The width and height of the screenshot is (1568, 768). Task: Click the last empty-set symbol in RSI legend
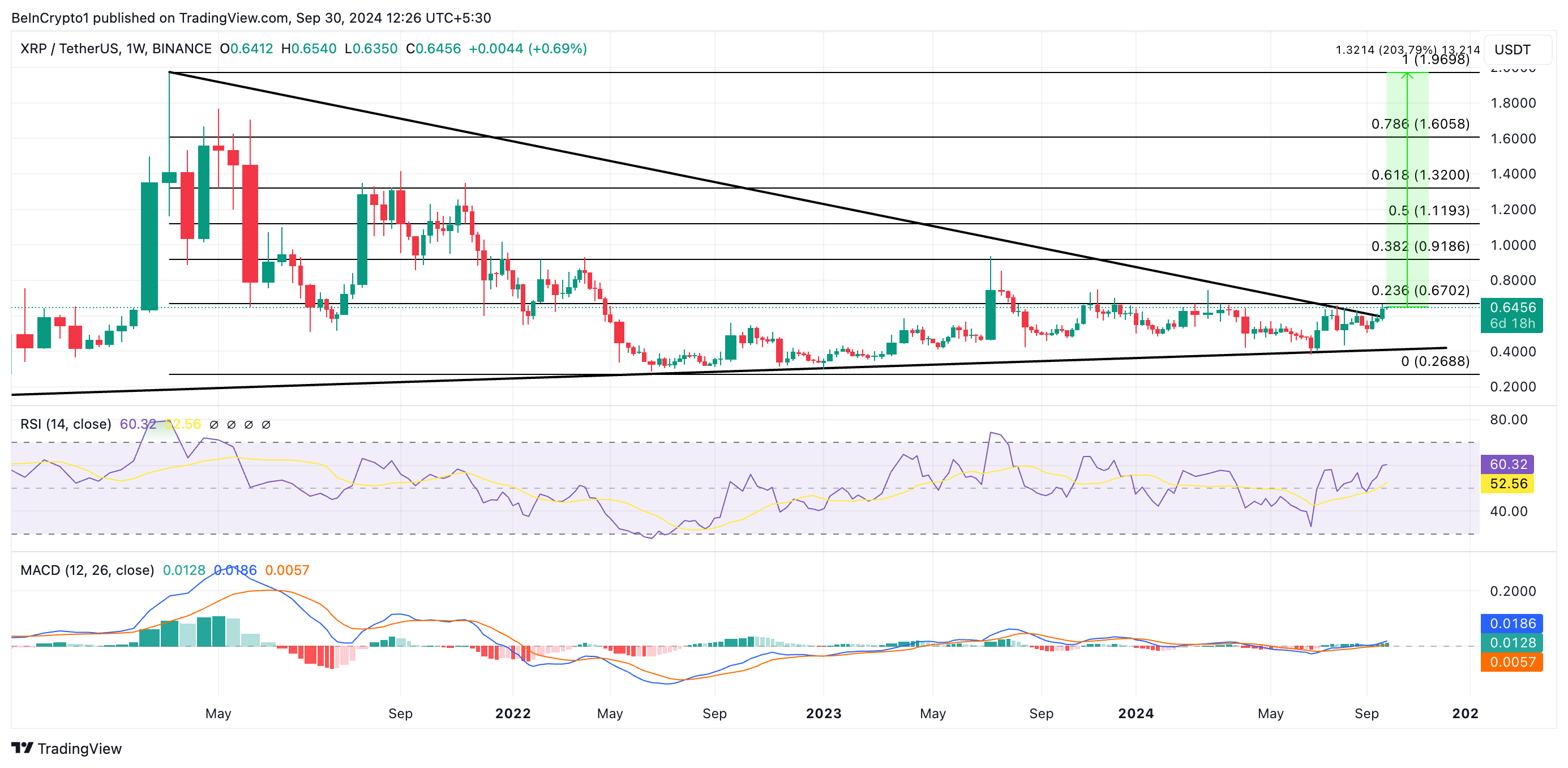click(266, 425)
